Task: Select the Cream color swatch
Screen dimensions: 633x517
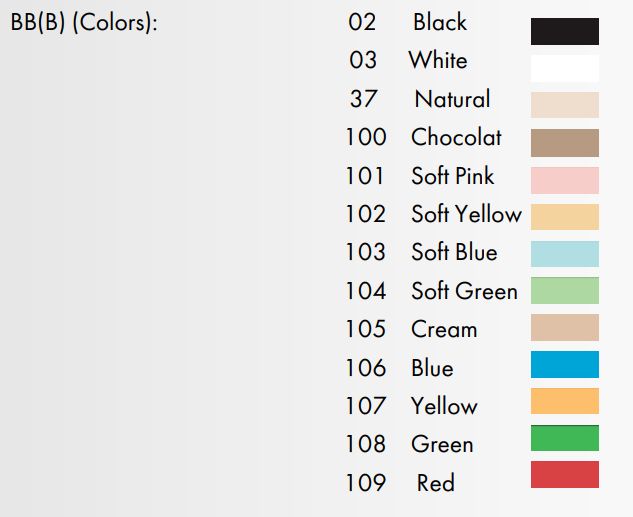Action: pyautogui.click(x=564, y=328)
